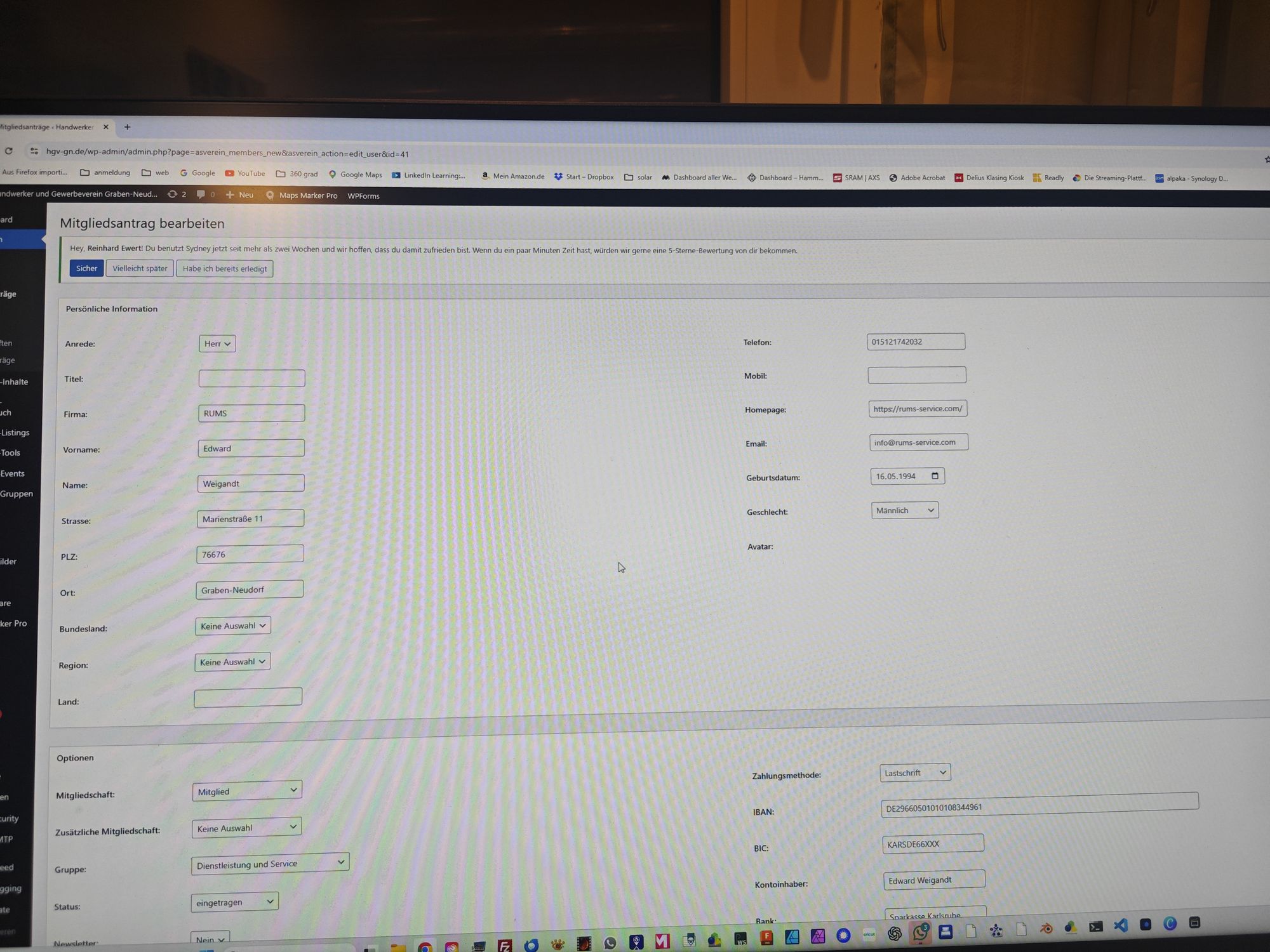1270x952 pixels.
Task: Expand the Region dropdown
Action: 232,662
